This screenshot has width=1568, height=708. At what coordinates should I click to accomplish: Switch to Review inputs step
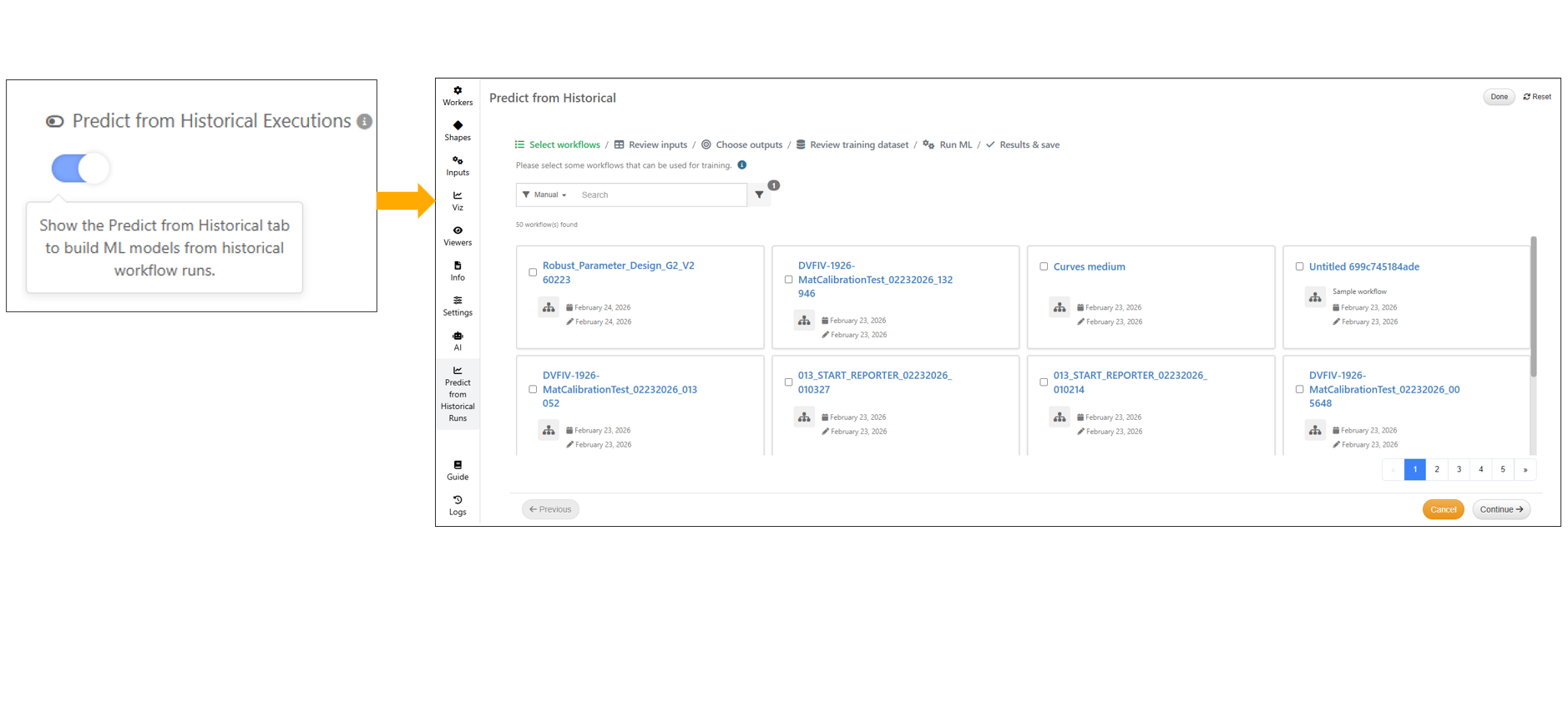coord(657,144)
